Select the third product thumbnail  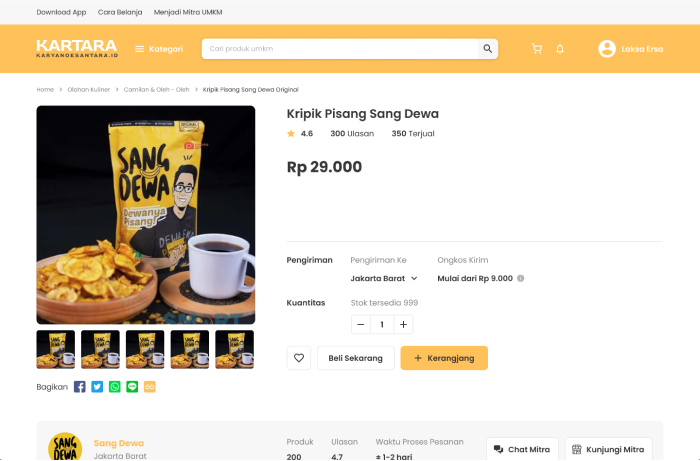pyautogui.click(x=145, y=349)
